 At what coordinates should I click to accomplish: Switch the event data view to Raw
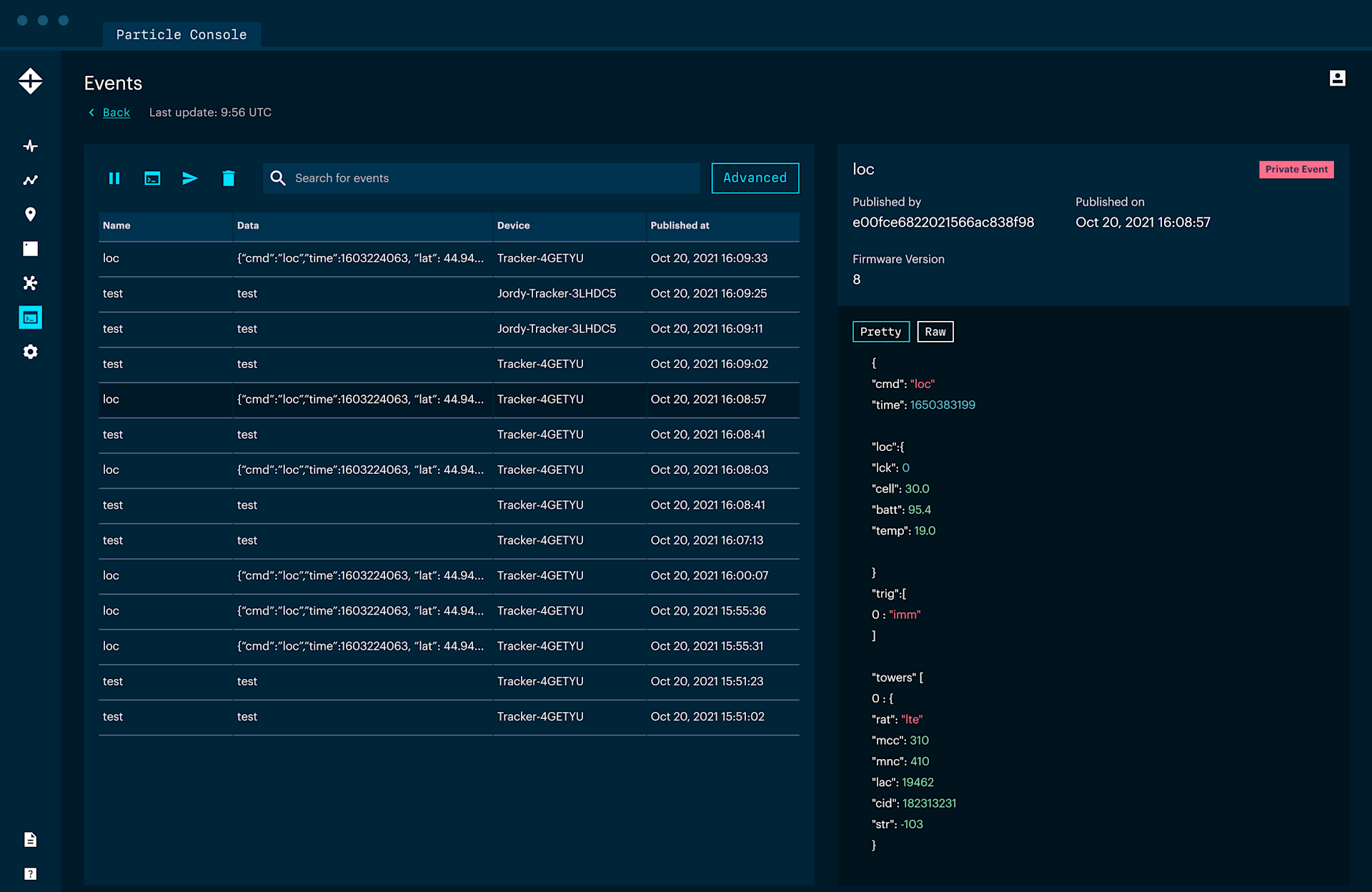[935, 331]
